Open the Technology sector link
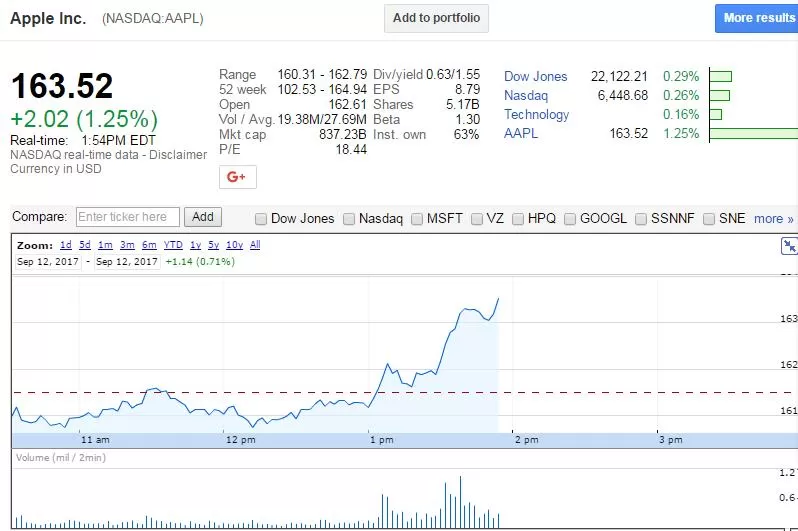The width and height of the screenshot is (798, 531). point(536,115)
